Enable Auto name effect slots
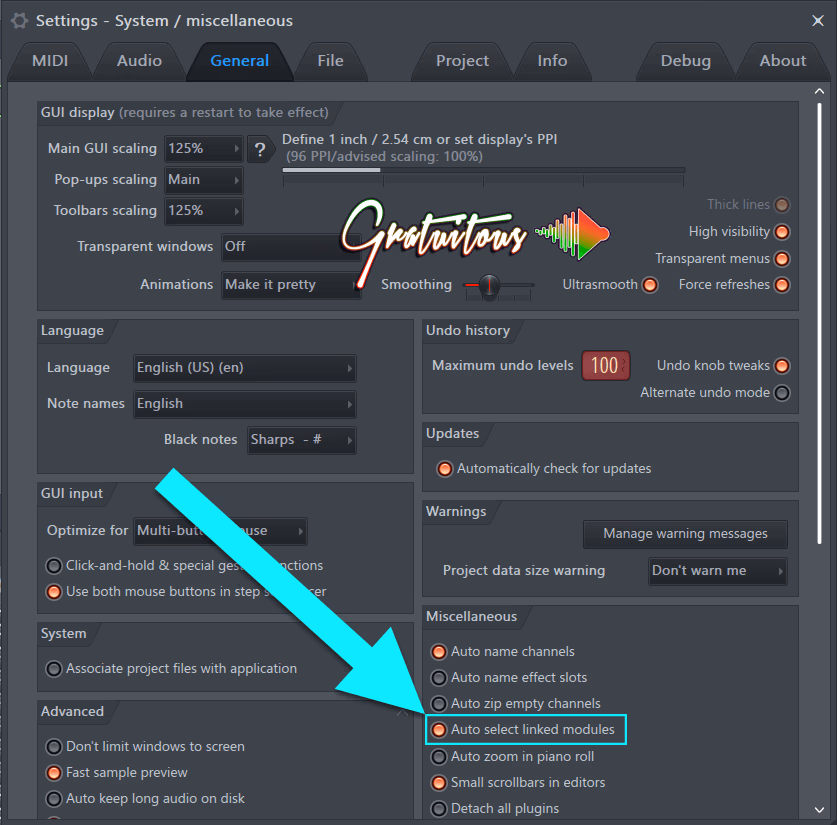Image resolution: width=837 pixels, height=825 pixels. [438, 678]
